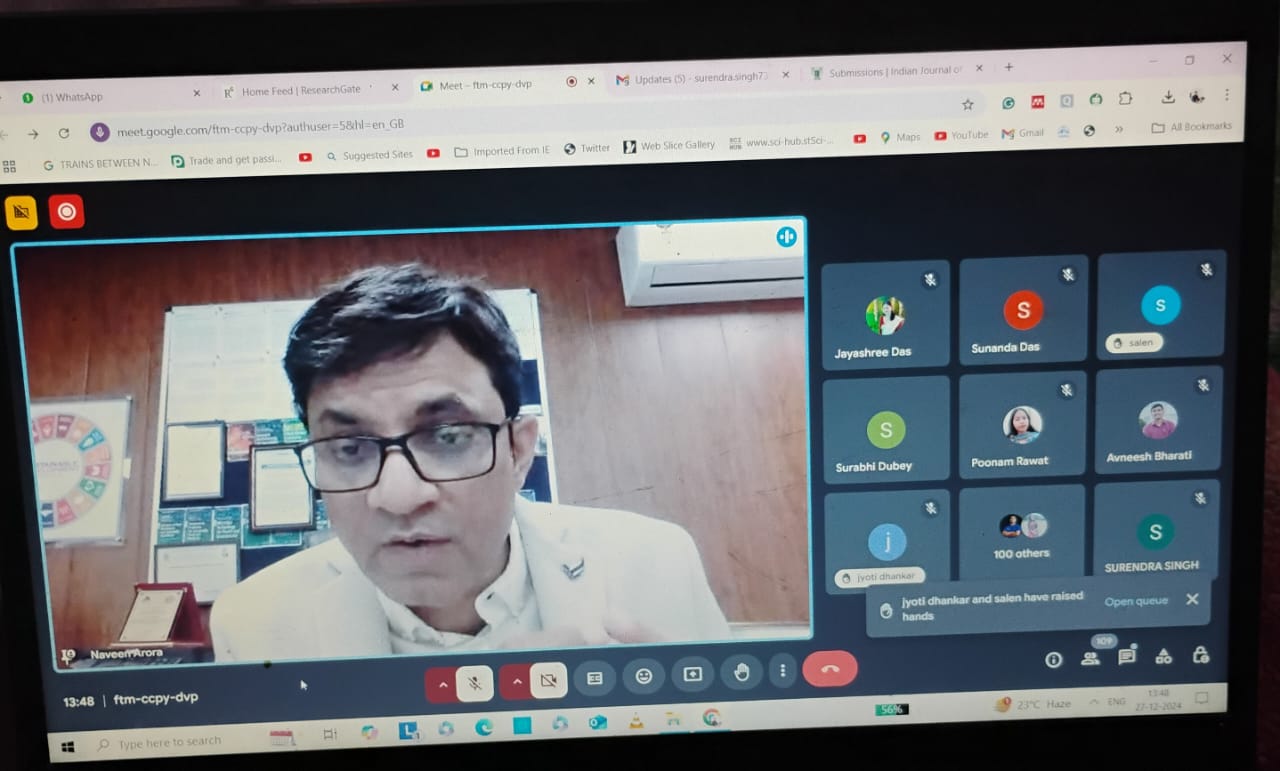The height and width of the screenshot is (771, 1280).
Task: Open Chrome extensions puzzle icon
Action: click(1125, 98)
